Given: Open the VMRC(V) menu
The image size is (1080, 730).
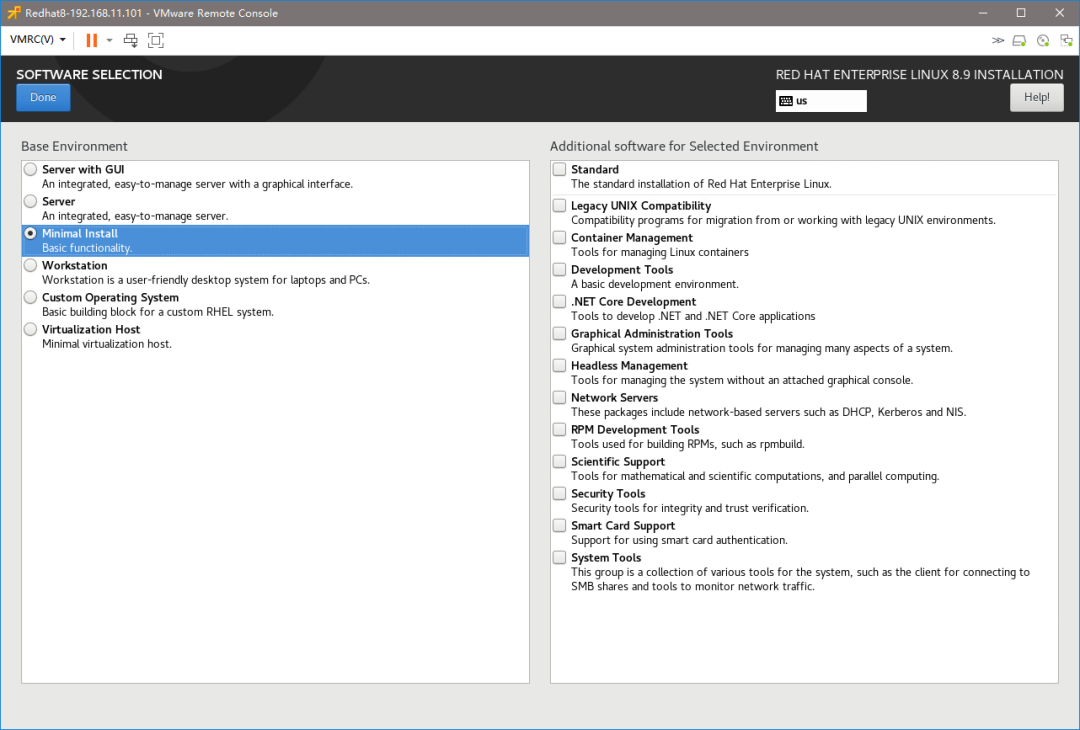Looking at the screenshot, I should tap(38, 39).
